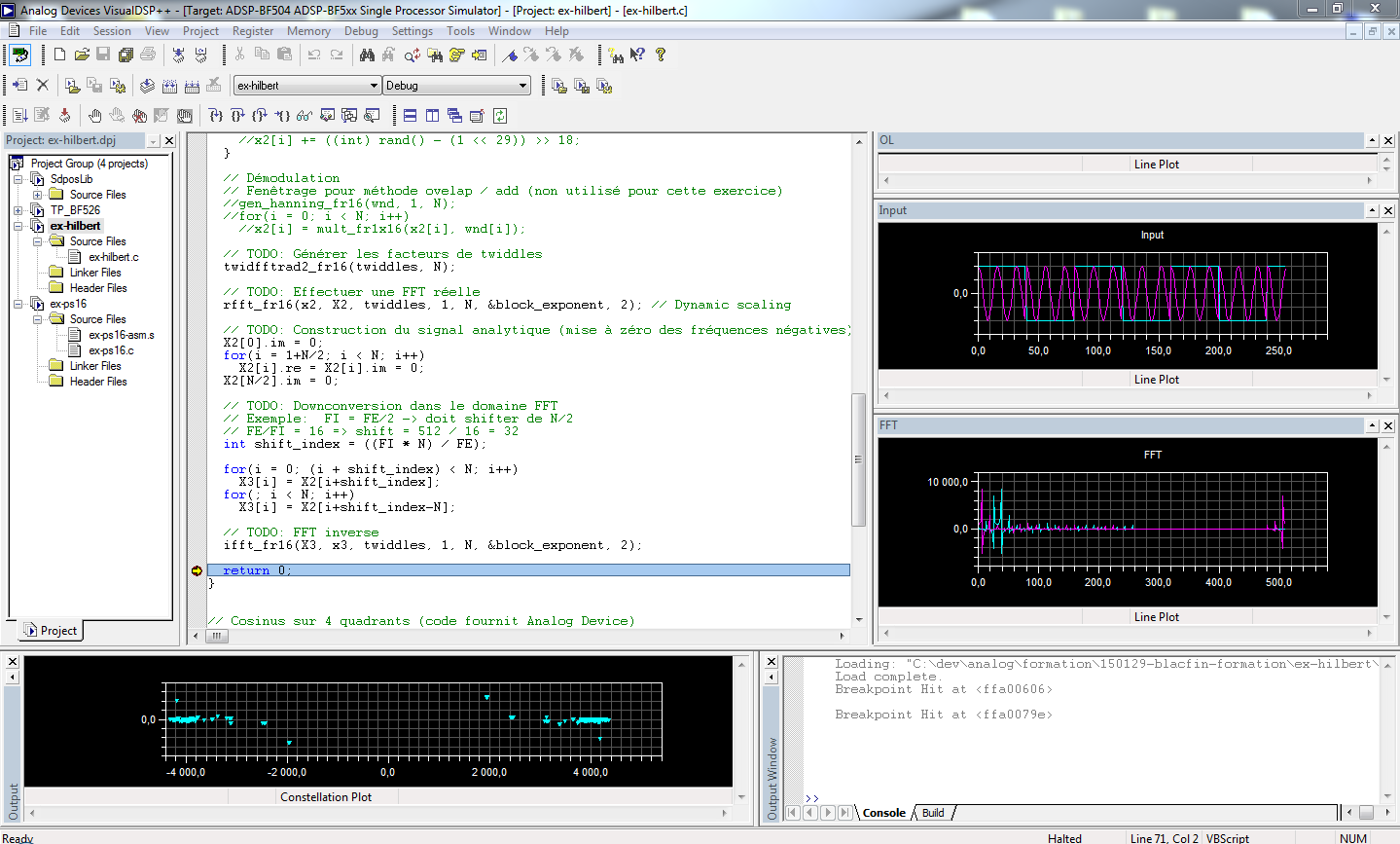The width and height of the screenshot is (1400, 844).
Task: Collapse the SdposLib project node
Action: coord(18,179)
